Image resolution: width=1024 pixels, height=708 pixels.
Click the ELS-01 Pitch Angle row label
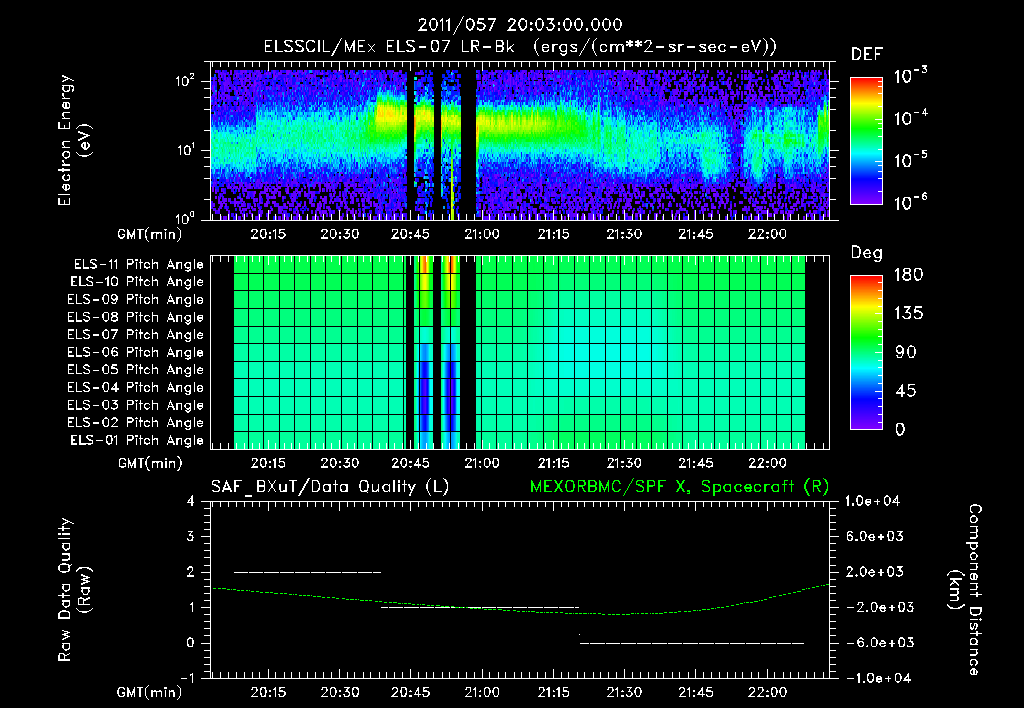tap(136, 440)
